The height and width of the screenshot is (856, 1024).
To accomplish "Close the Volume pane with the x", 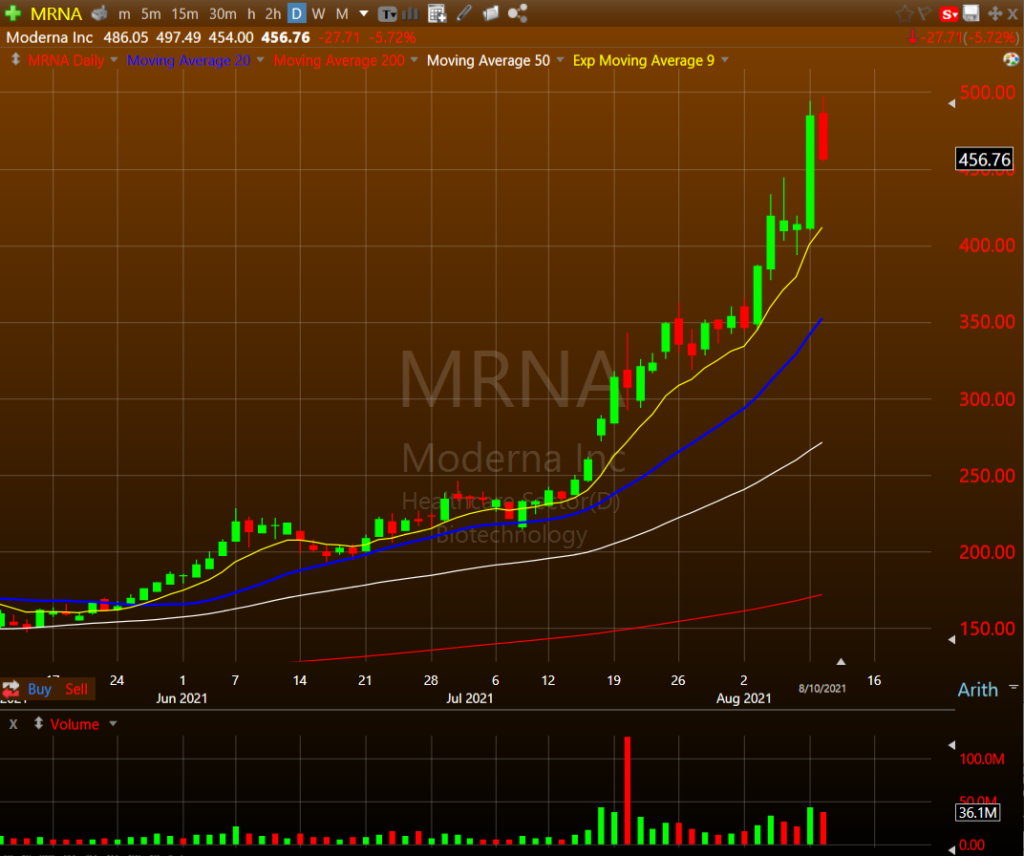I will click(x=13, y=724).
